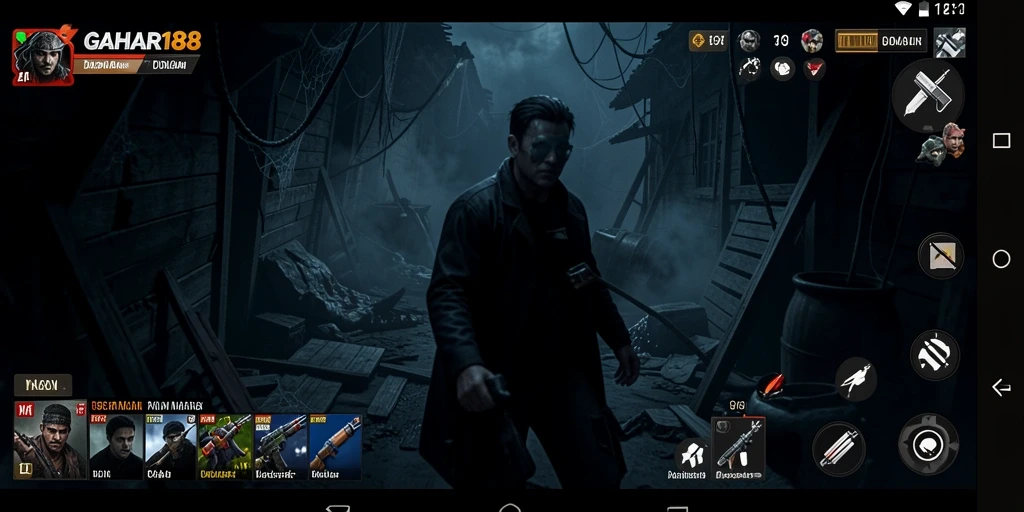
Task: Select the red-helmet character round avatar
Action: pyautogui.click(x=812, y=41)
